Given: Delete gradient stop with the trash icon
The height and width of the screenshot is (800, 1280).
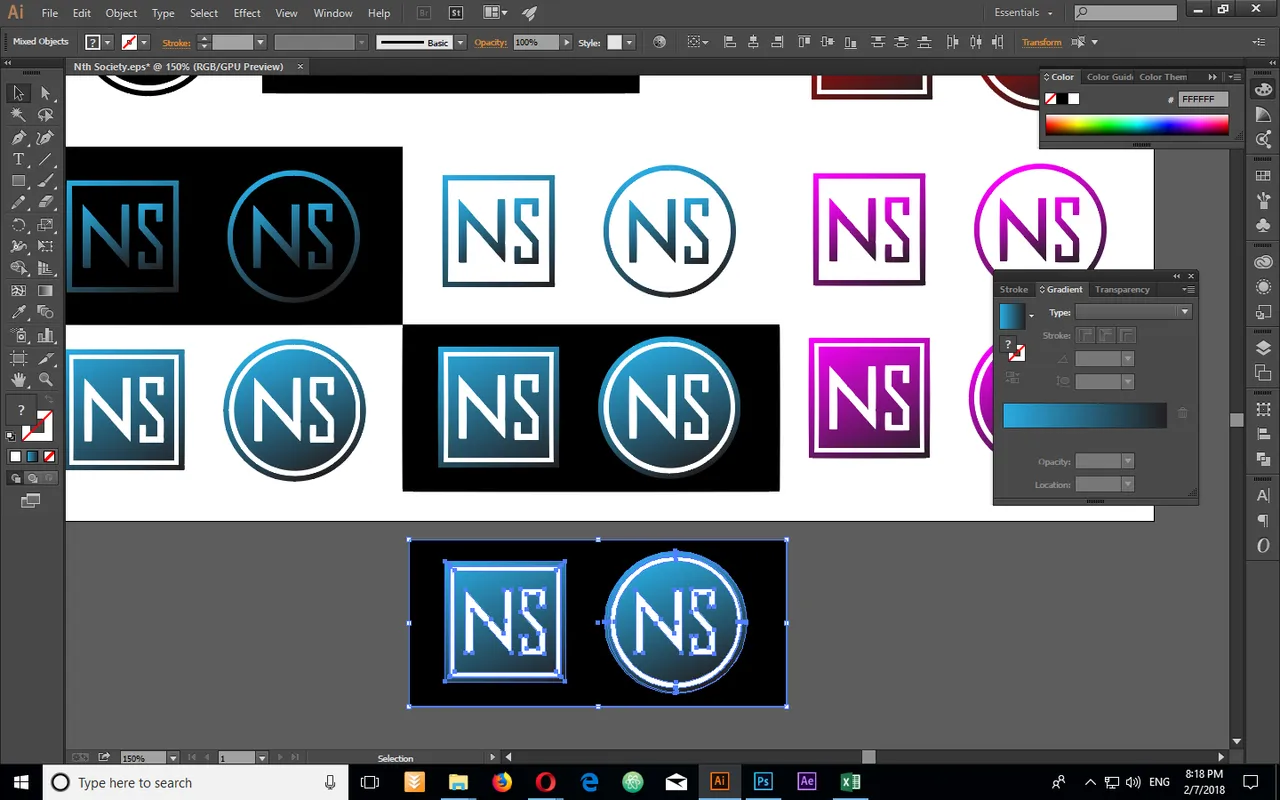Looking at the screenshot, I should pyautogui.click(x=1182, y=412).
